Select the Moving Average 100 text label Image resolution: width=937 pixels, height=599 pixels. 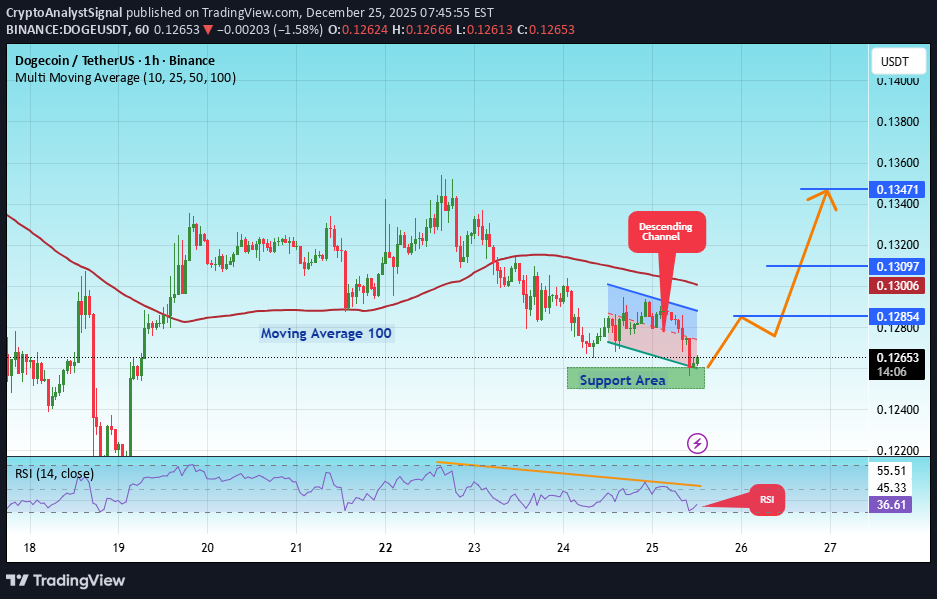tap(325, 333)
